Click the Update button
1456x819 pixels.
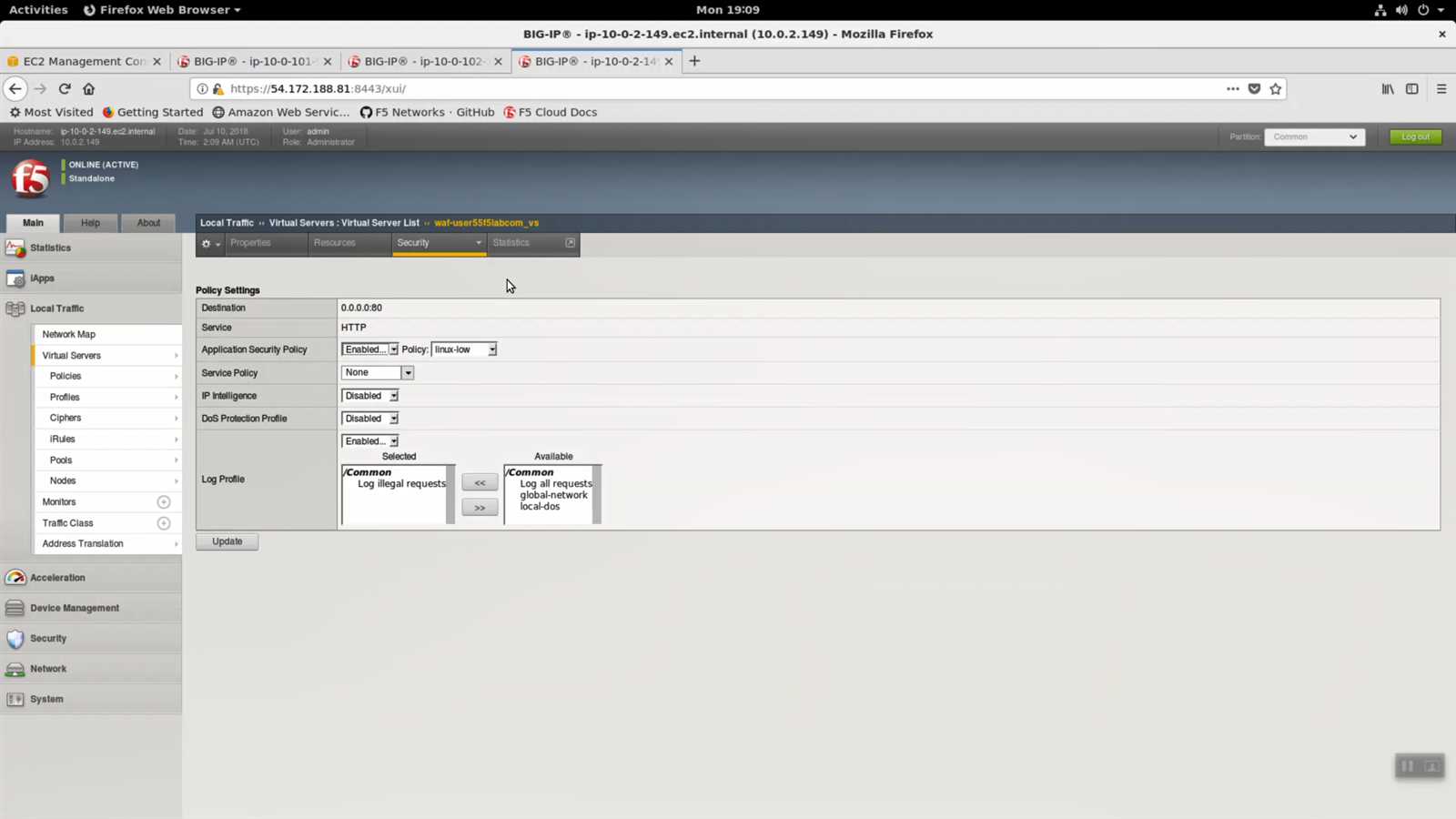point(227,541)
